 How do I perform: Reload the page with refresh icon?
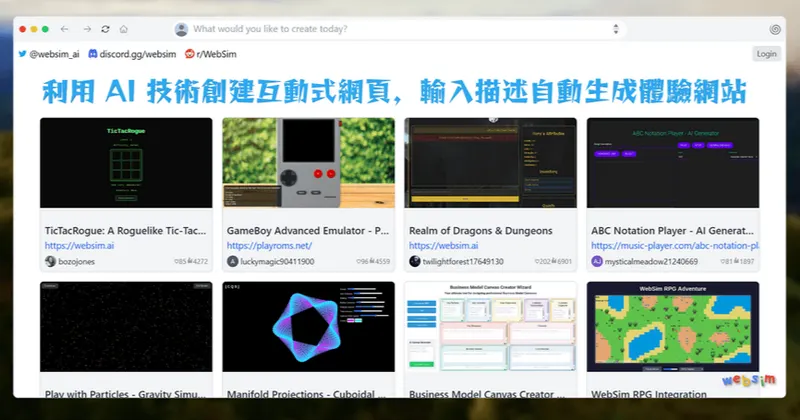[x=105, y=29]
